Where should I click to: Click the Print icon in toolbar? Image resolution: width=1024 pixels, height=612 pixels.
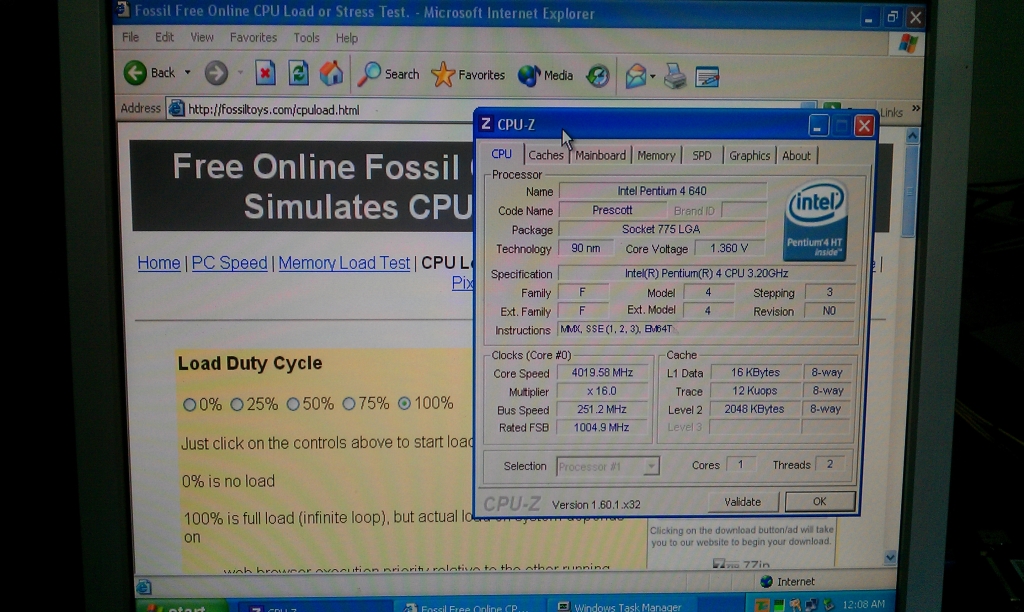click(x=675, y=77)
